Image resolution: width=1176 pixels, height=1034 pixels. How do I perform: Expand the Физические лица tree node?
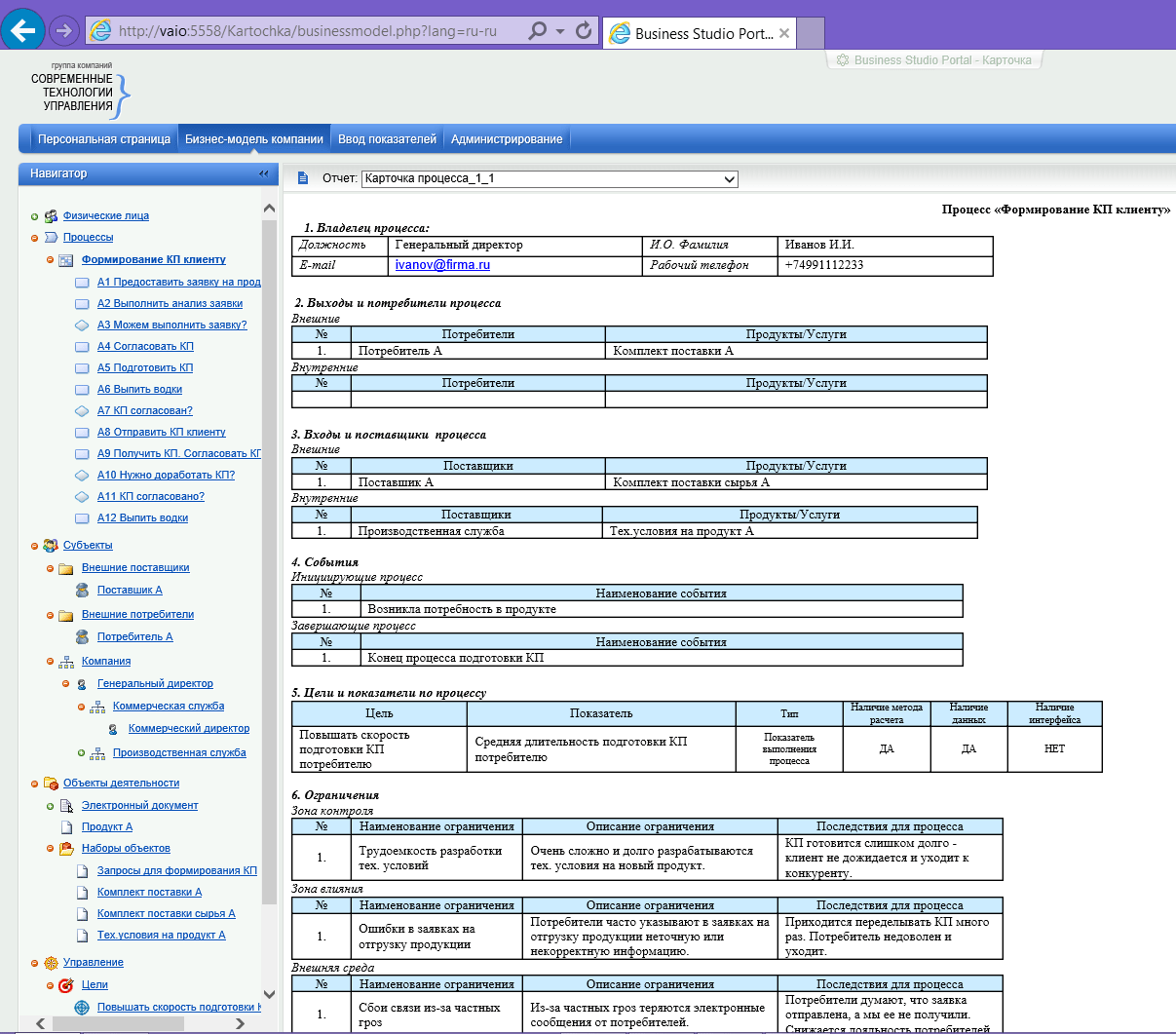point(35,216)
